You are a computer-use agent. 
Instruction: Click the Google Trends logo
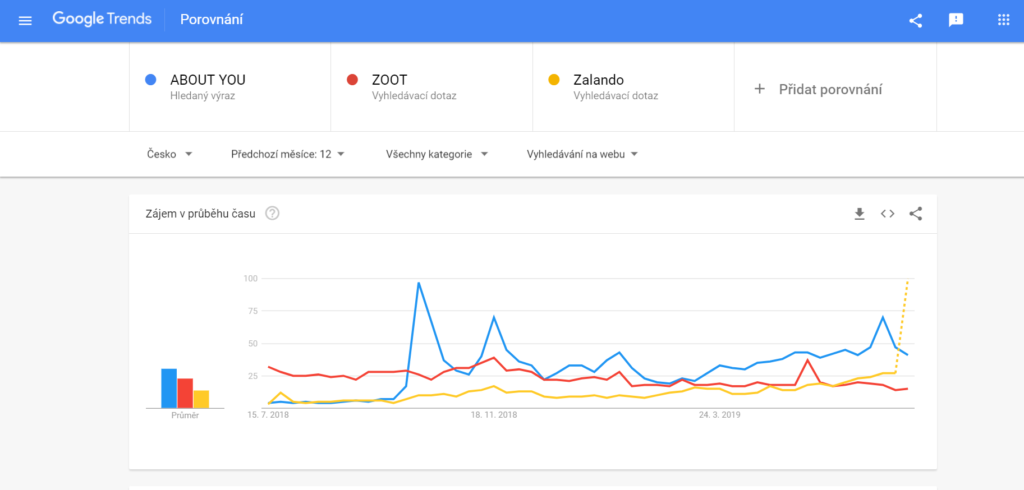point(102,20)
